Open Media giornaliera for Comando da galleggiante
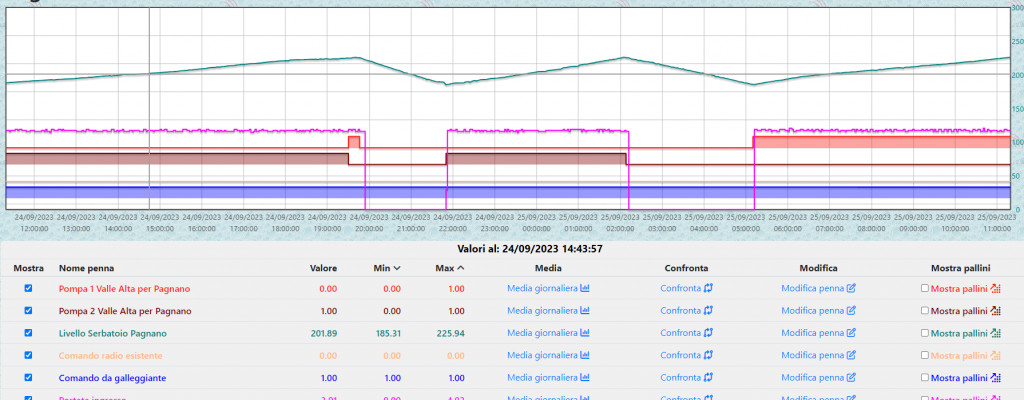This screenshot has height=400, width=1024. coord(548,378)
